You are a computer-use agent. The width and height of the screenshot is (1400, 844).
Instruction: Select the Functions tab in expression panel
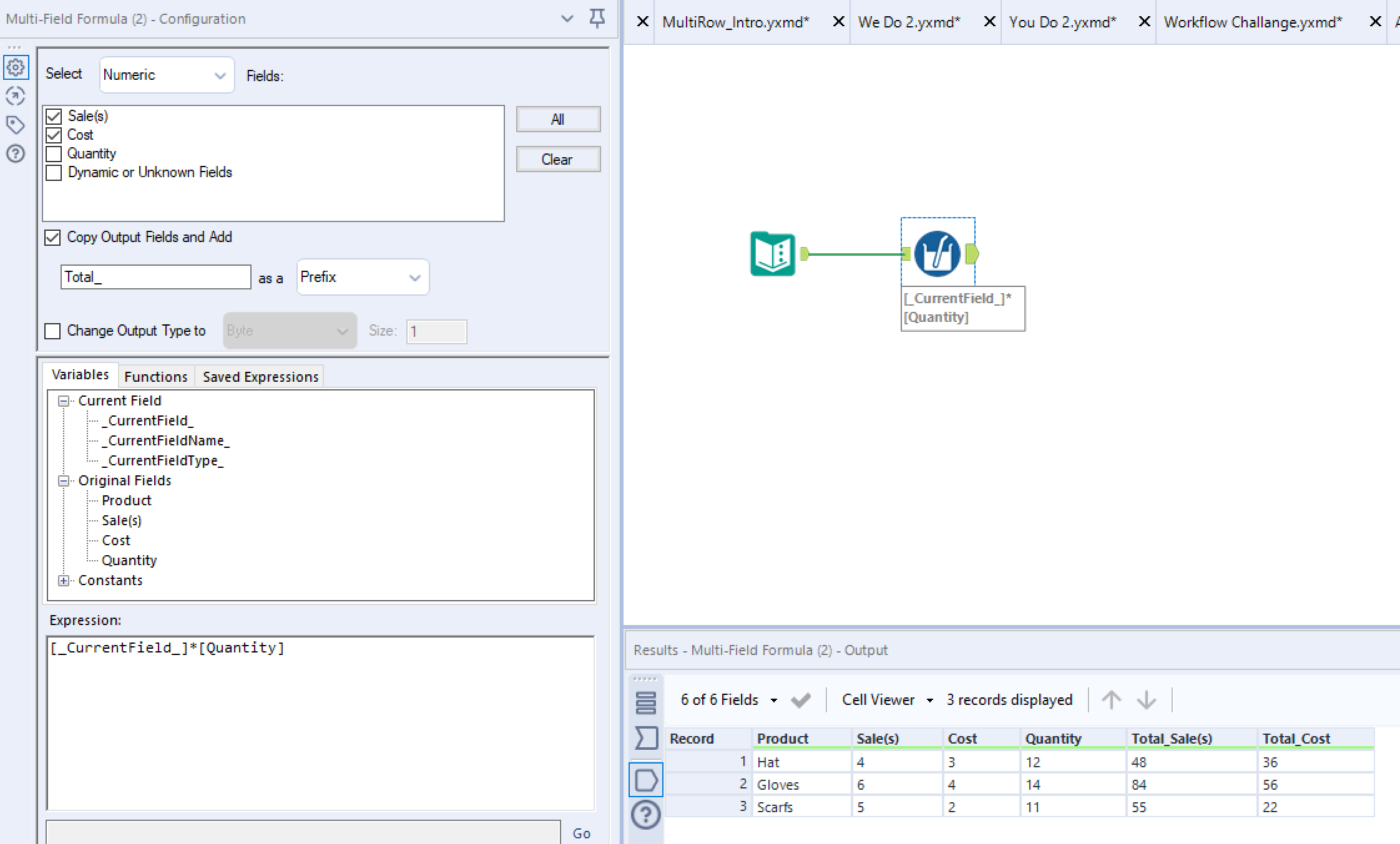(154, 376)
